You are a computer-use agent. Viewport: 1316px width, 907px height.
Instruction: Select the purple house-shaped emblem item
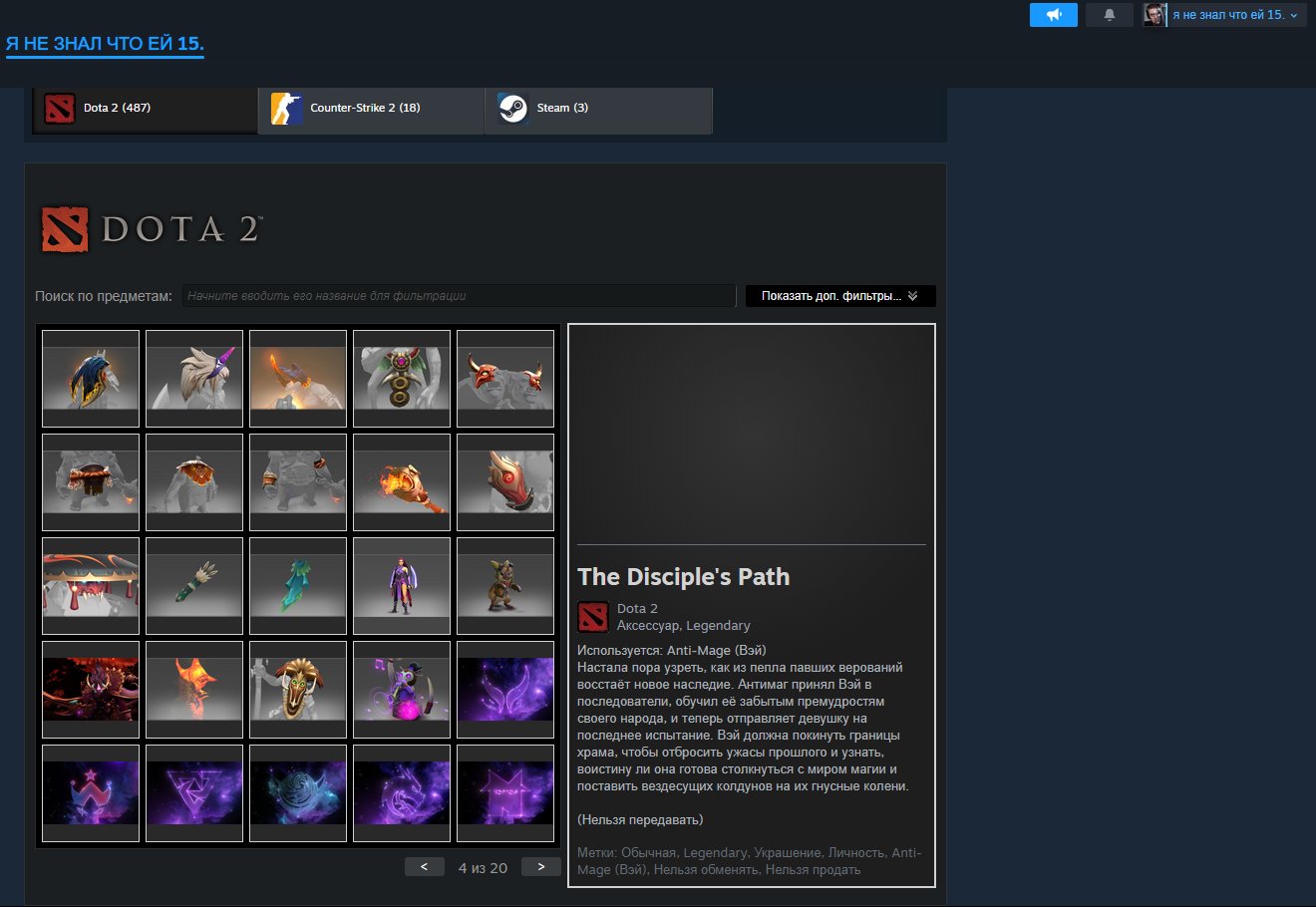(505, 793)
